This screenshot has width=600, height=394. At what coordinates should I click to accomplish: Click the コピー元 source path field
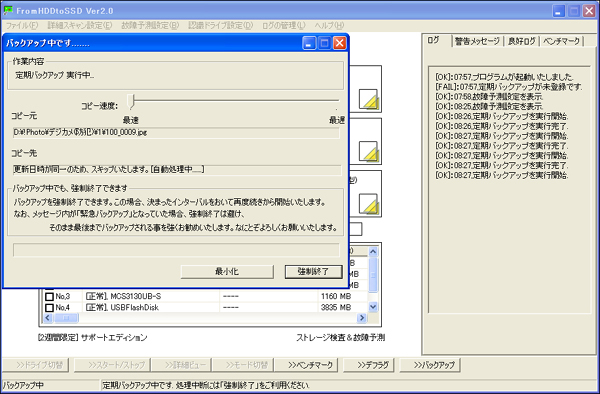click(x=176, y=133)
